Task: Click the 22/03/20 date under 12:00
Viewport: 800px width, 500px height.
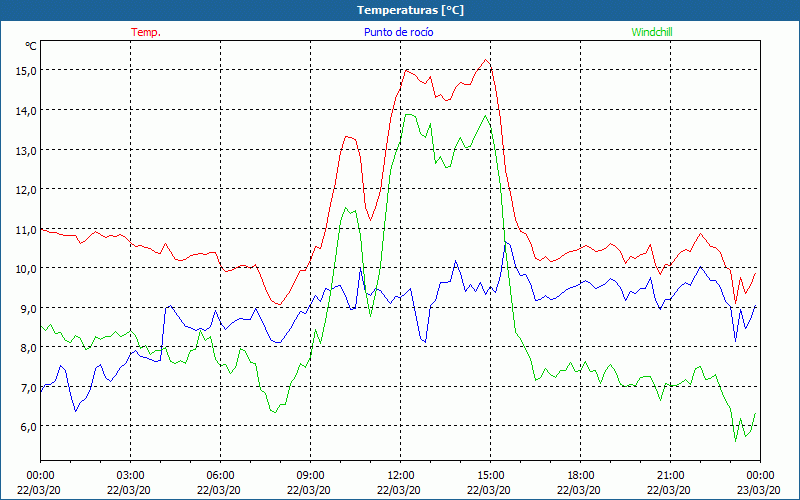Action: (x=399, y=490)
